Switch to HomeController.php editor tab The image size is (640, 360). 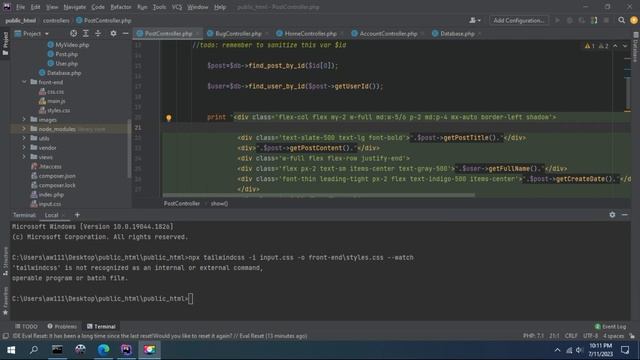click(310, 33)
